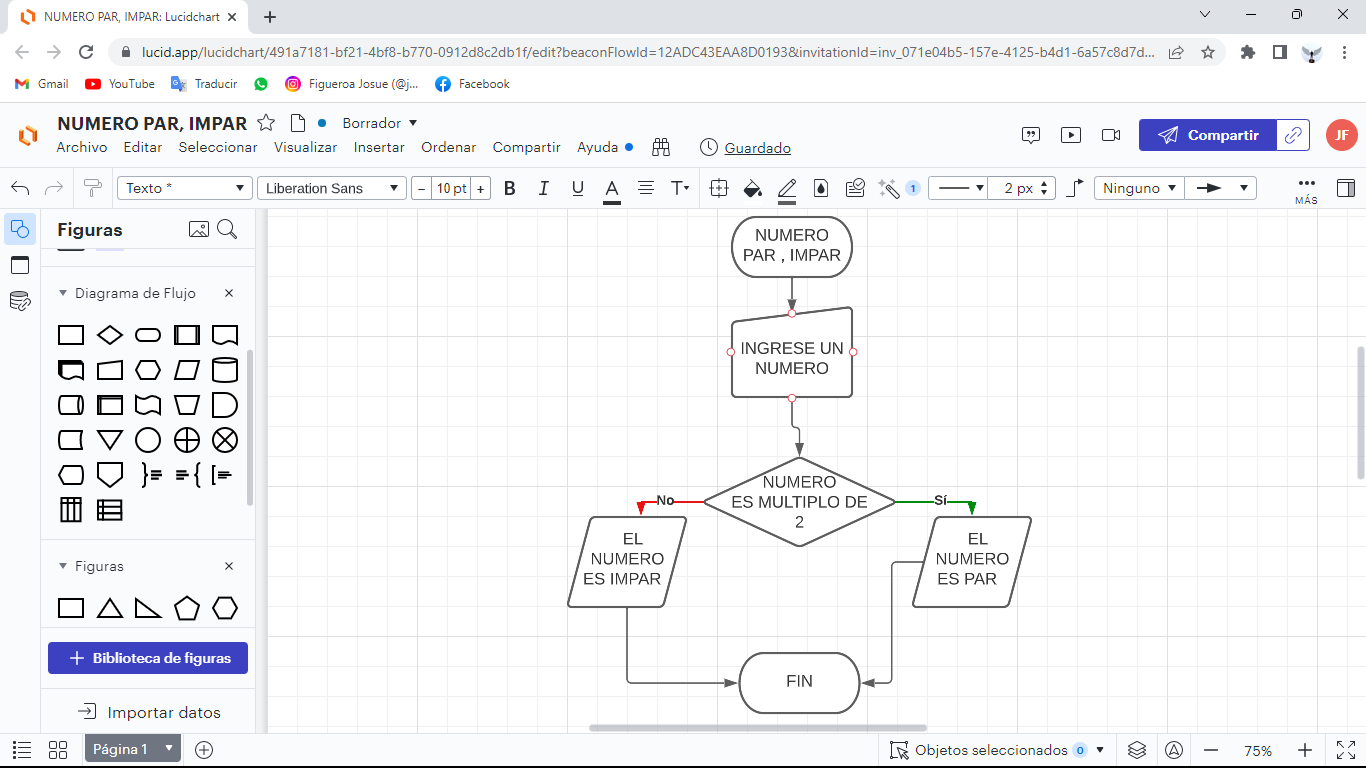Open the line color tool
Viewport: 1366px width, 768px height.
point(786,188)
